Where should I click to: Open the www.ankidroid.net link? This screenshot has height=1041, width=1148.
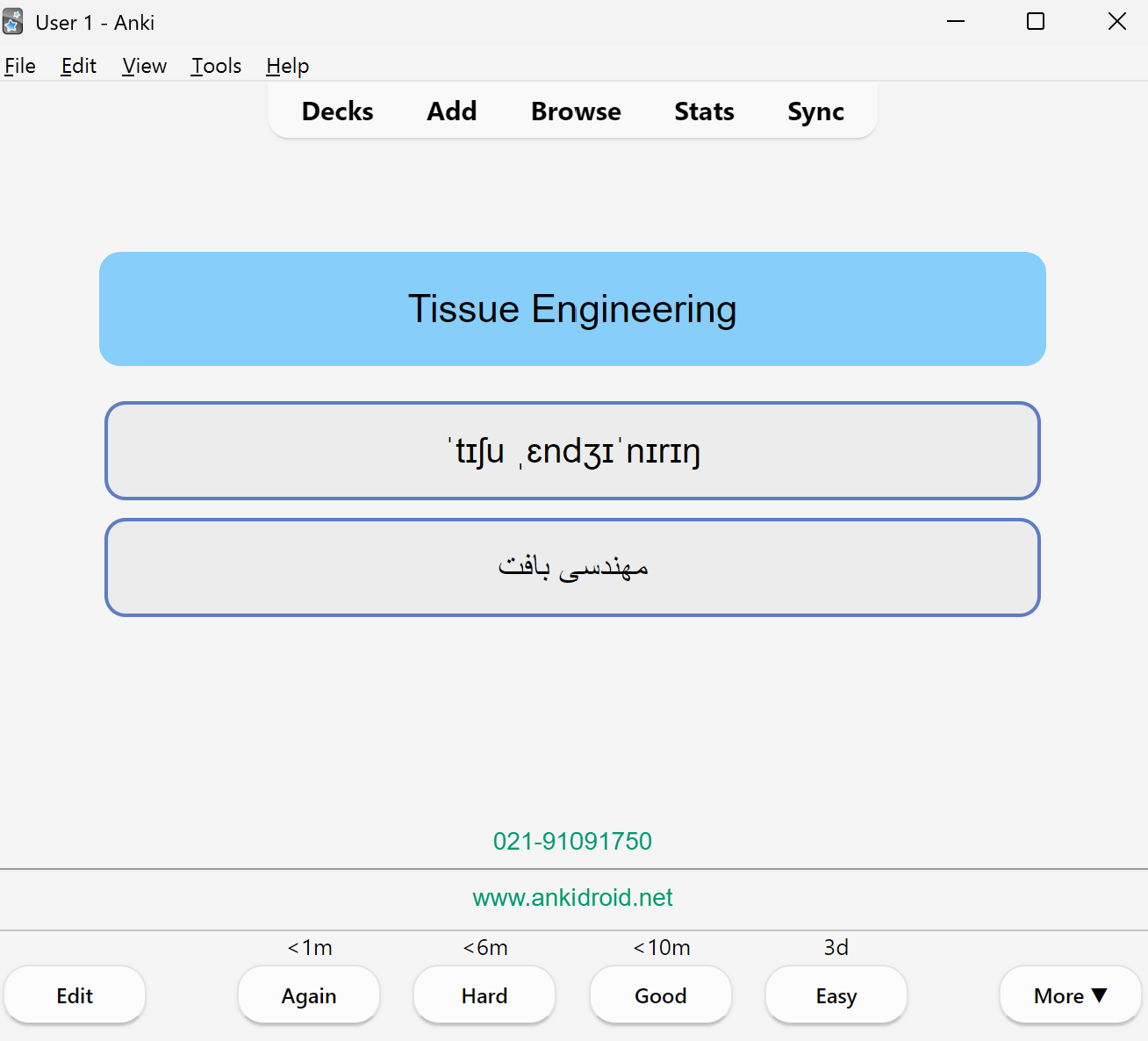[x=572, y=897]
